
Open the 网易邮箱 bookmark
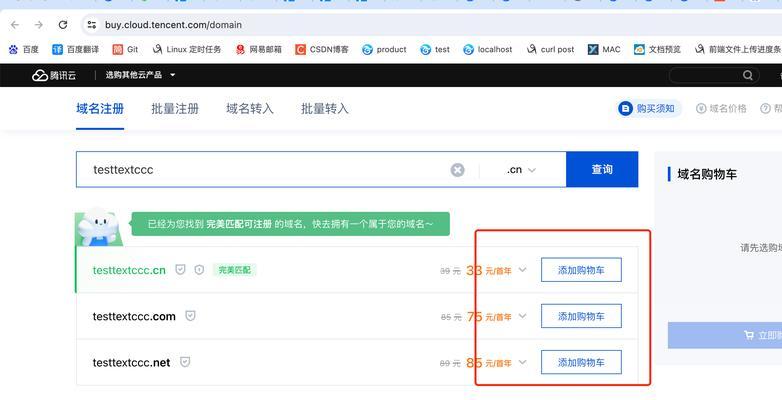click(258, 49)
